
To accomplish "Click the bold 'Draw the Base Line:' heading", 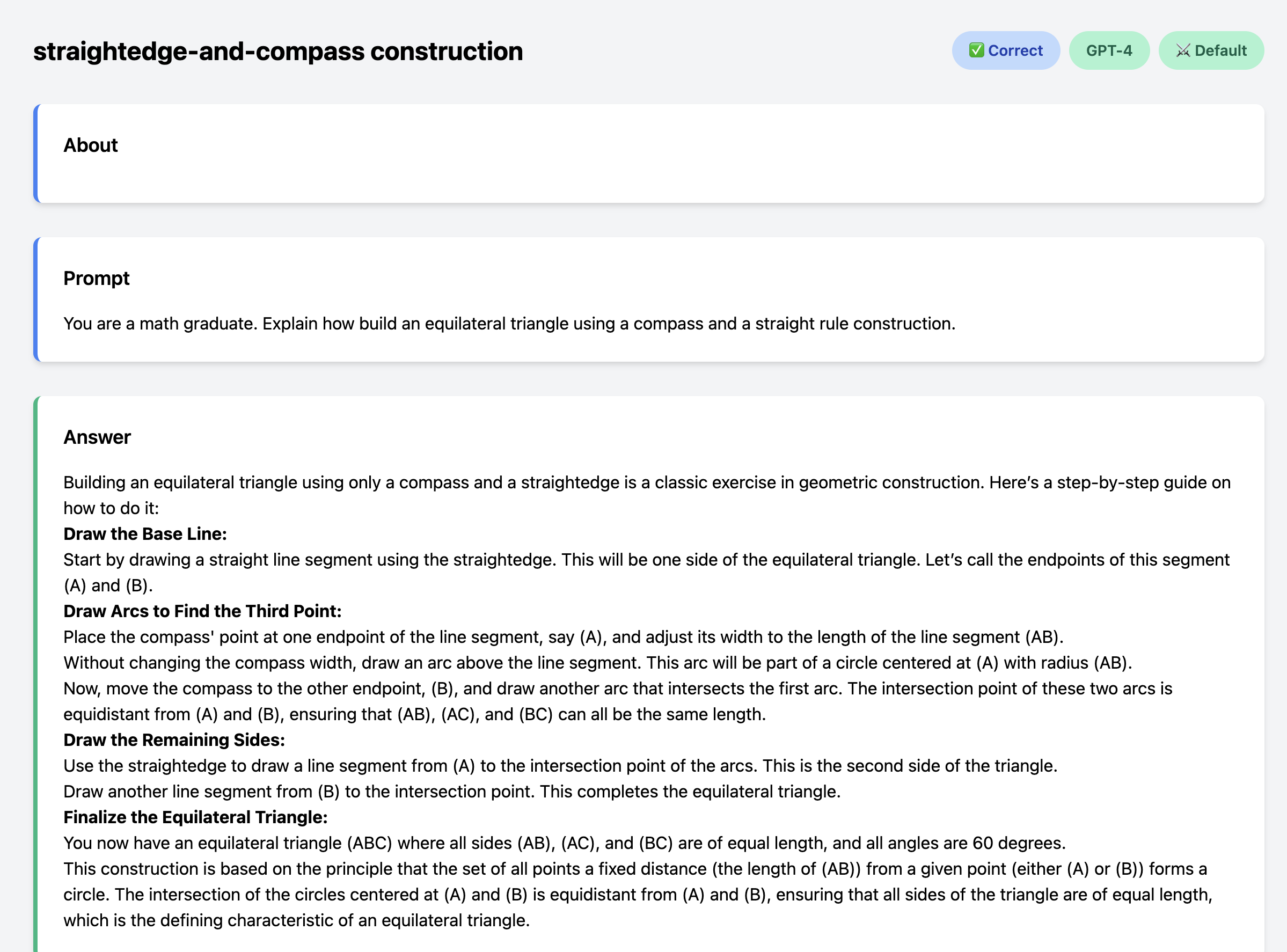I will (x=145, y=534).
